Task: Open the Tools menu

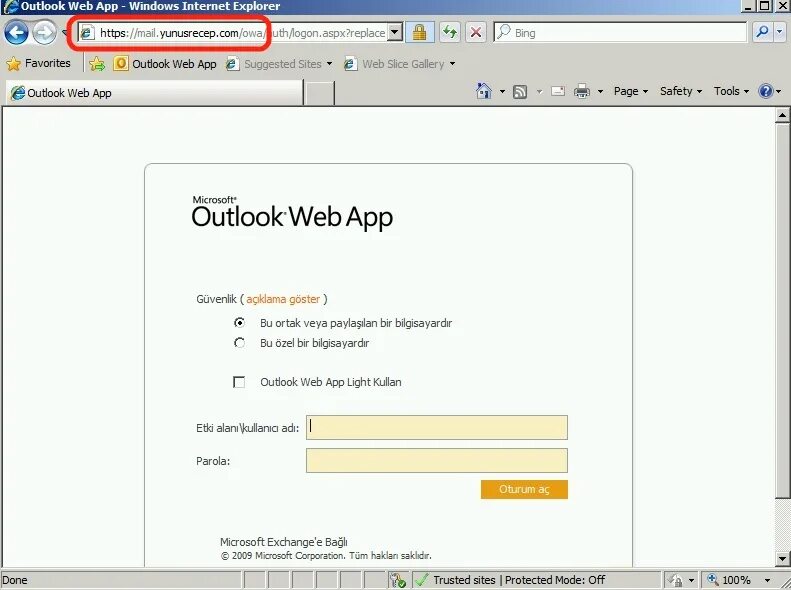Action: point(730,91)
